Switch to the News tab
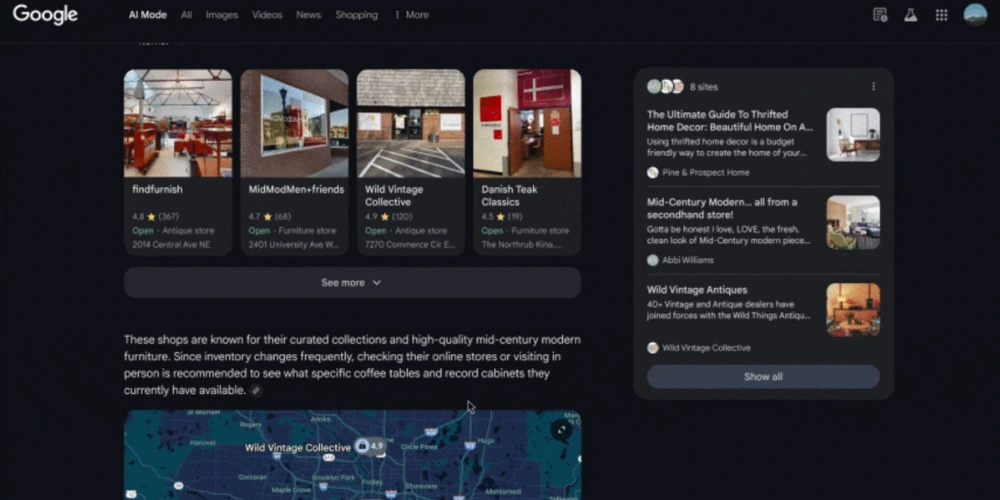 click(308, 15)
